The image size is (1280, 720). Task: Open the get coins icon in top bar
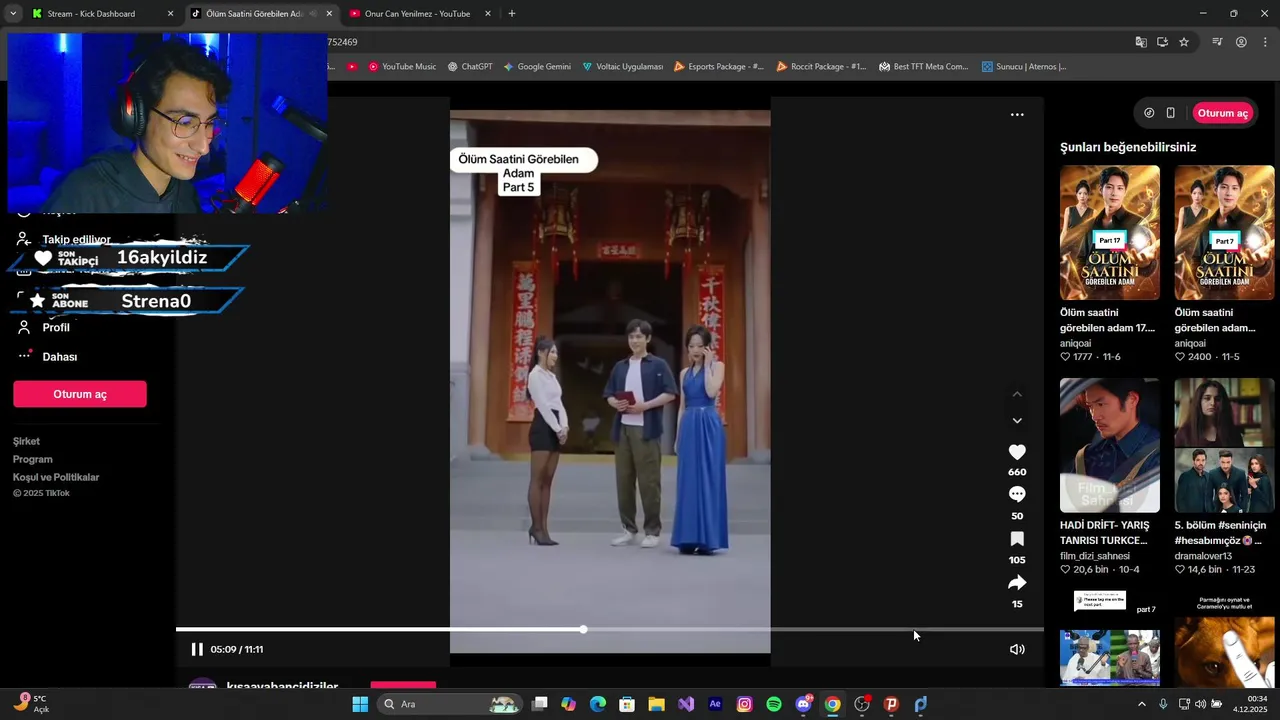pos(1149,113)
